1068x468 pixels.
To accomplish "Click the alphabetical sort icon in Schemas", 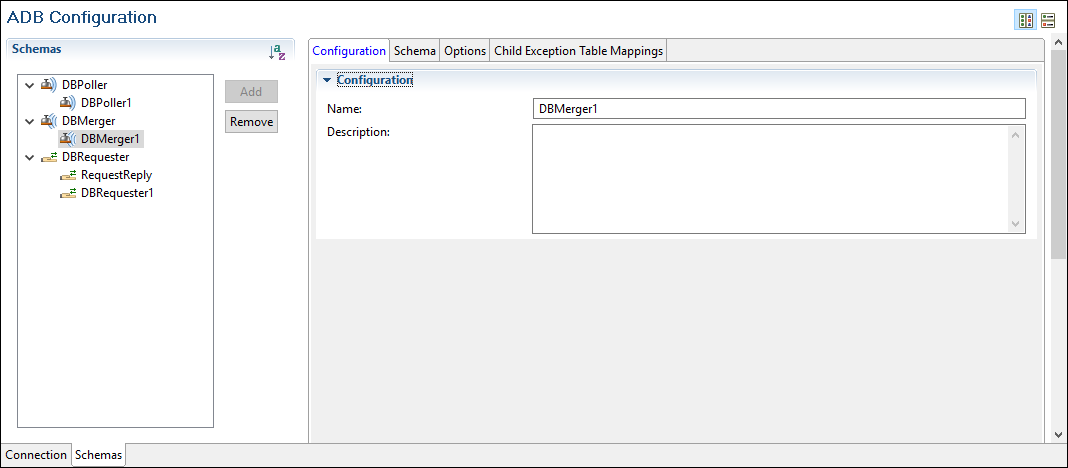I will tap(277, 52).
